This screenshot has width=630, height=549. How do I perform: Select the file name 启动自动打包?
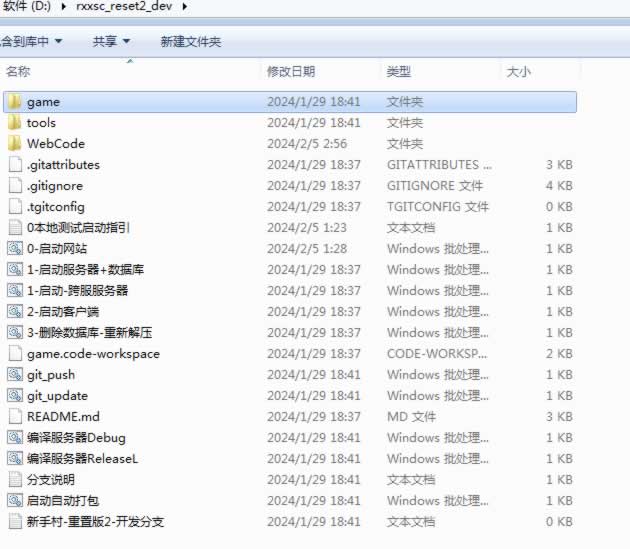tap(63, 500)
